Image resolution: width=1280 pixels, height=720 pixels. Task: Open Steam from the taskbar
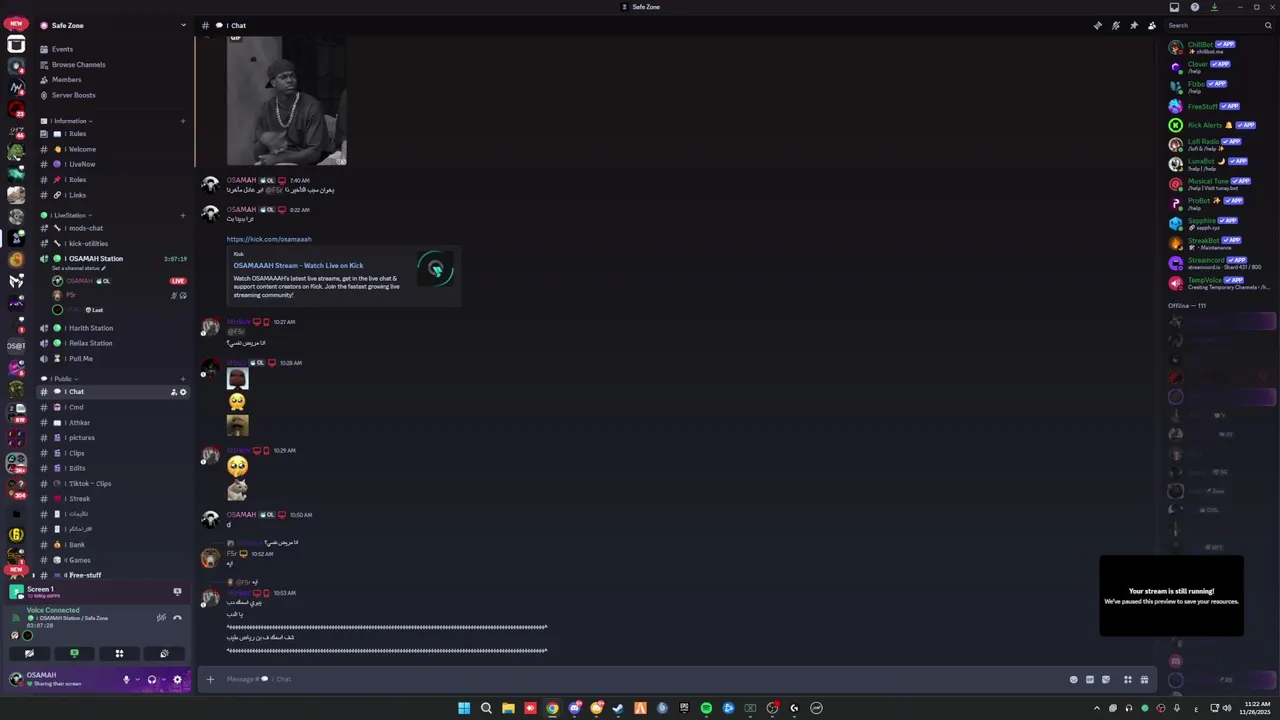618,708
